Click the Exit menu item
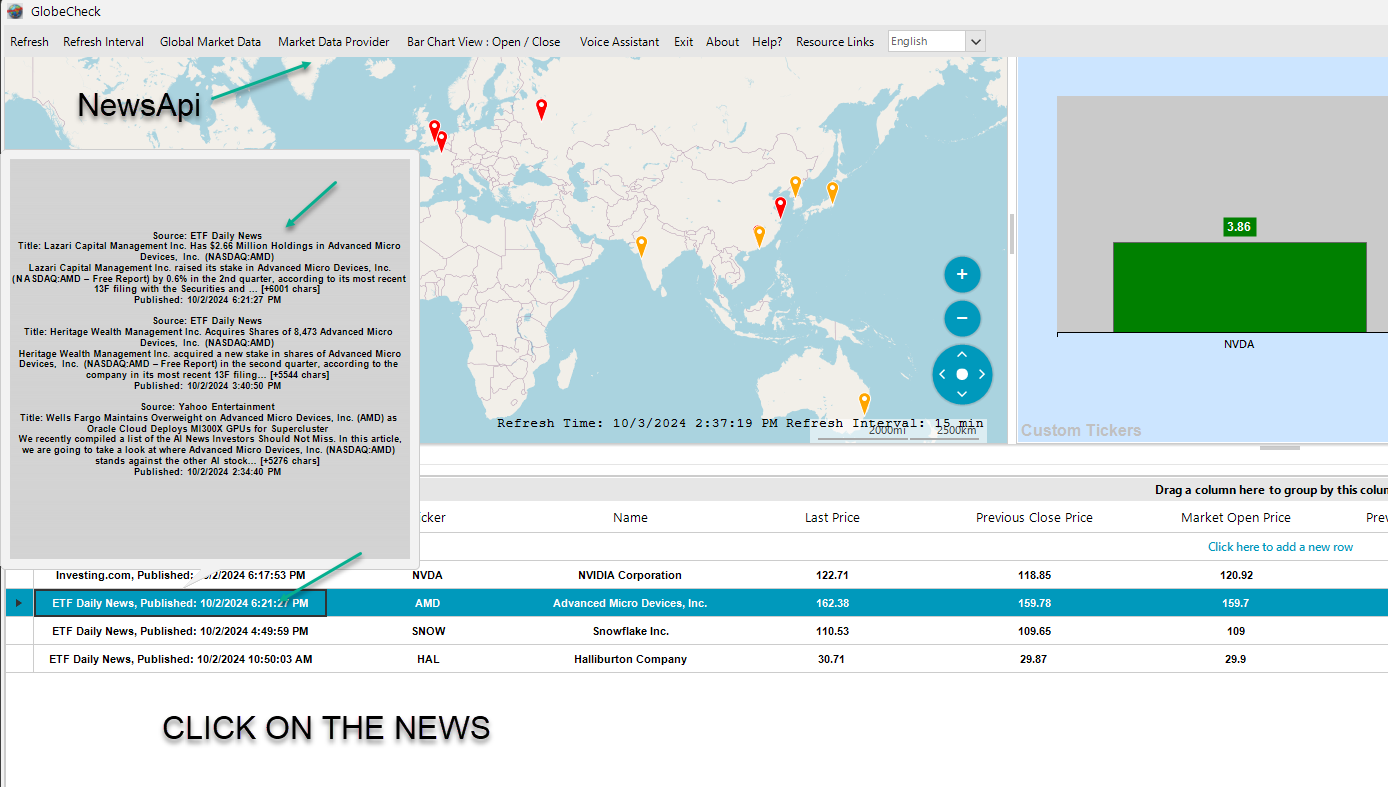The height and width of the screenshot is (787, 1388). (683, 42)
